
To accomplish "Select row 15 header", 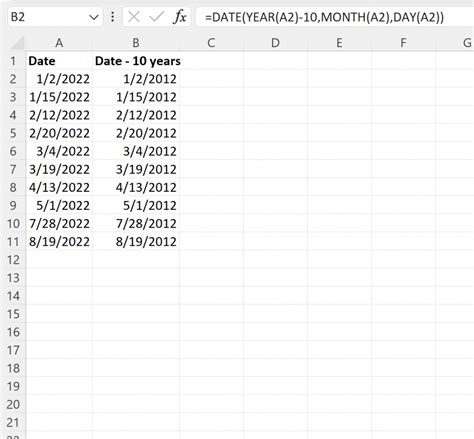I will point(13,314).
